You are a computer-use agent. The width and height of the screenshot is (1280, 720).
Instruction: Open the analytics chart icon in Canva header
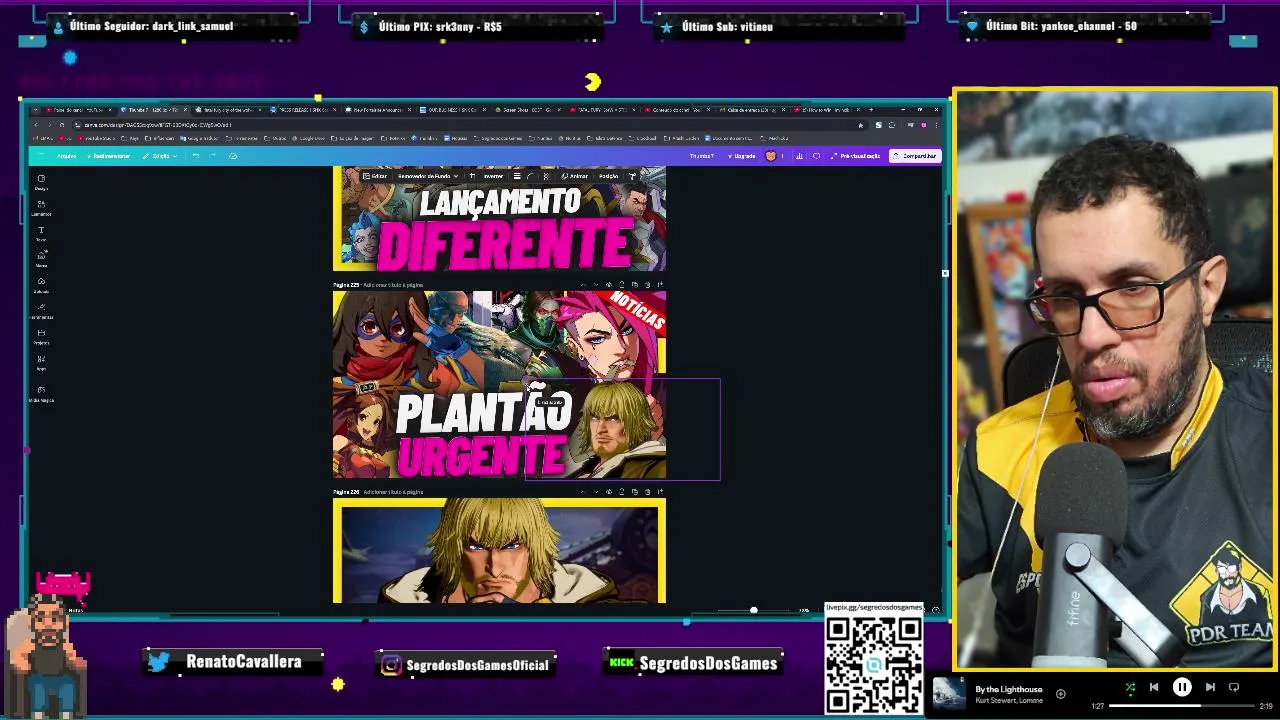pyautogui.click(x=799, y=156)
